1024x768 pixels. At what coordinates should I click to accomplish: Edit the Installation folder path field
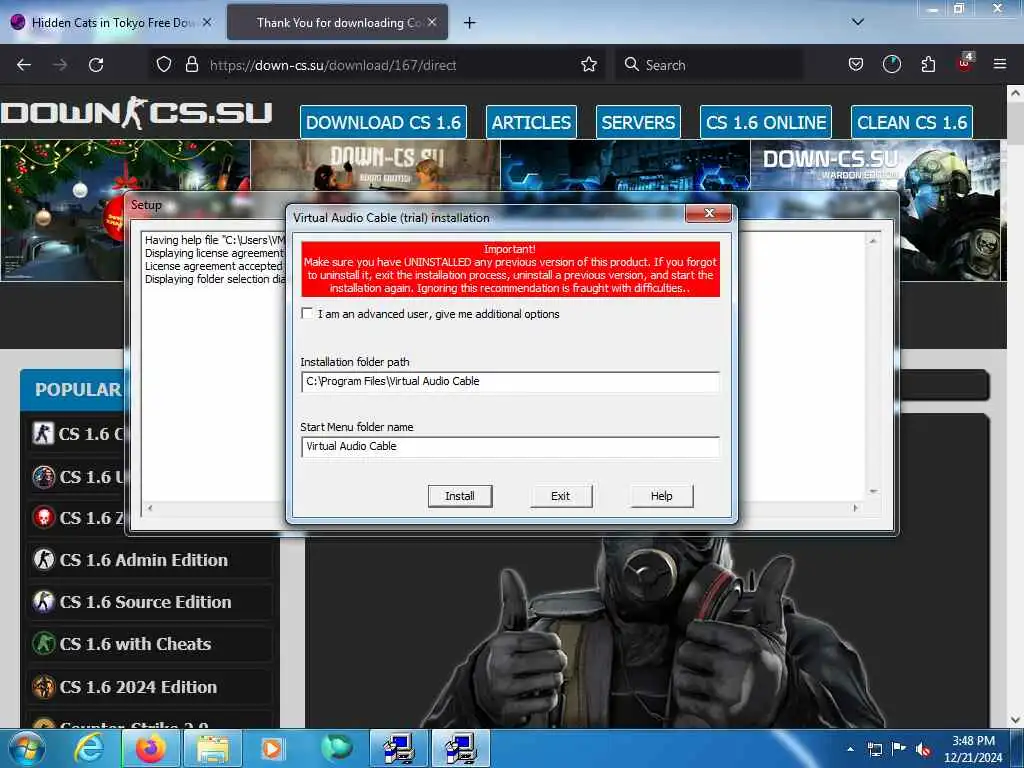(510, 381)
